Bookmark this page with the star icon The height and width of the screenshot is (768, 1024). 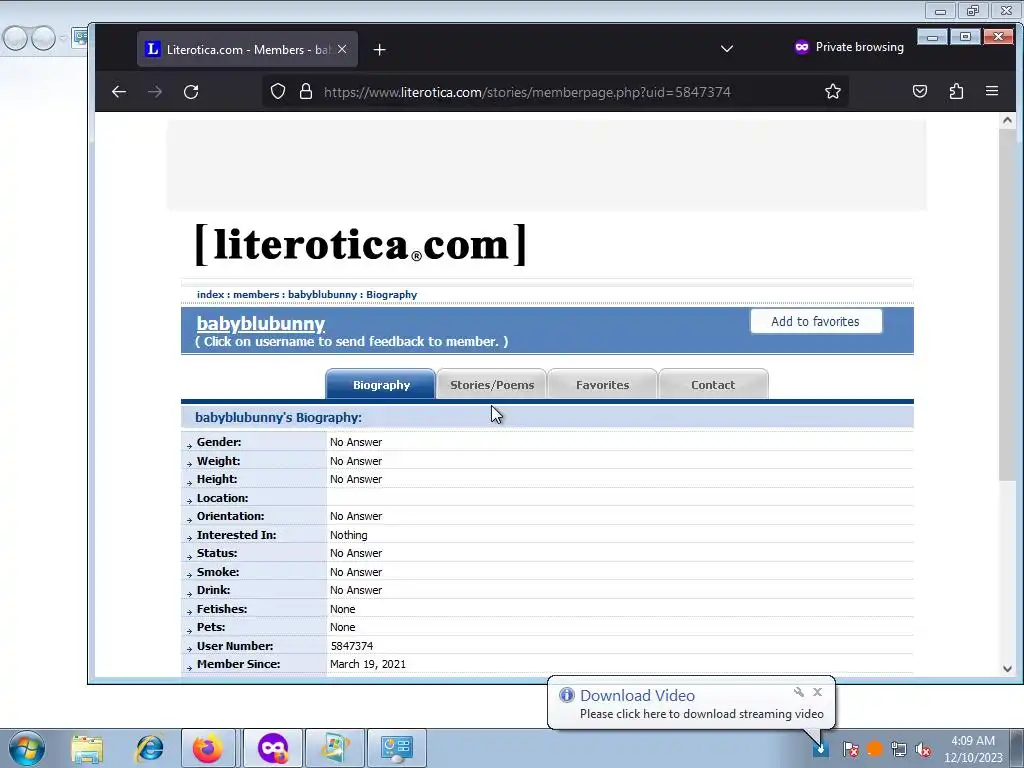833,91
